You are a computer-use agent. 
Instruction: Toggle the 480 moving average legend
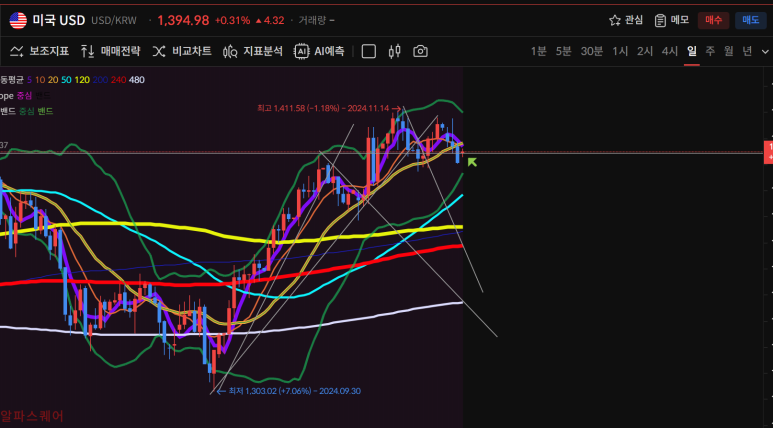(x=137, y=80)
